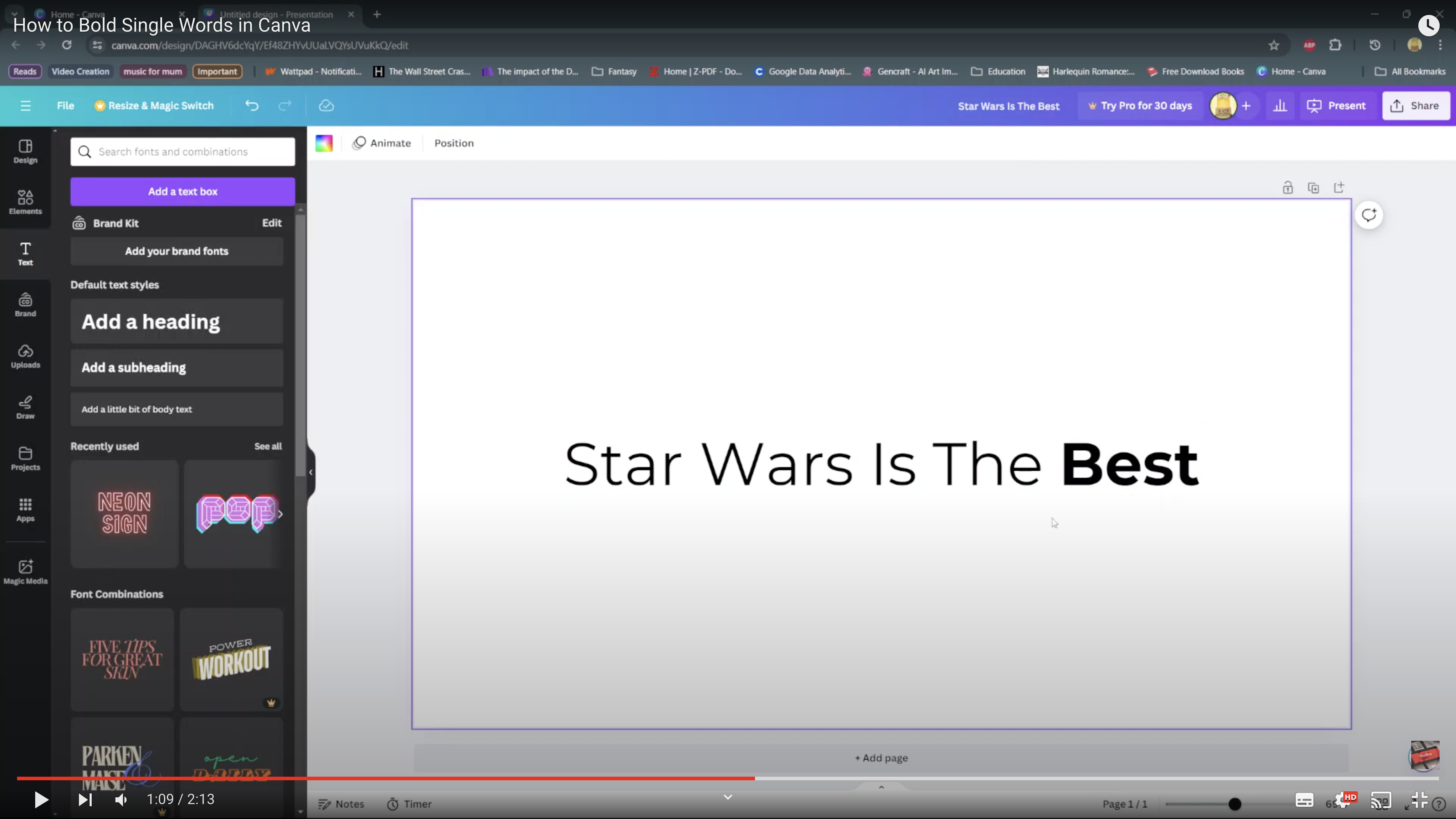This screenshot has height=819, width=1456.
Task: Open the Brand sidebar panel
Action: 26,305
